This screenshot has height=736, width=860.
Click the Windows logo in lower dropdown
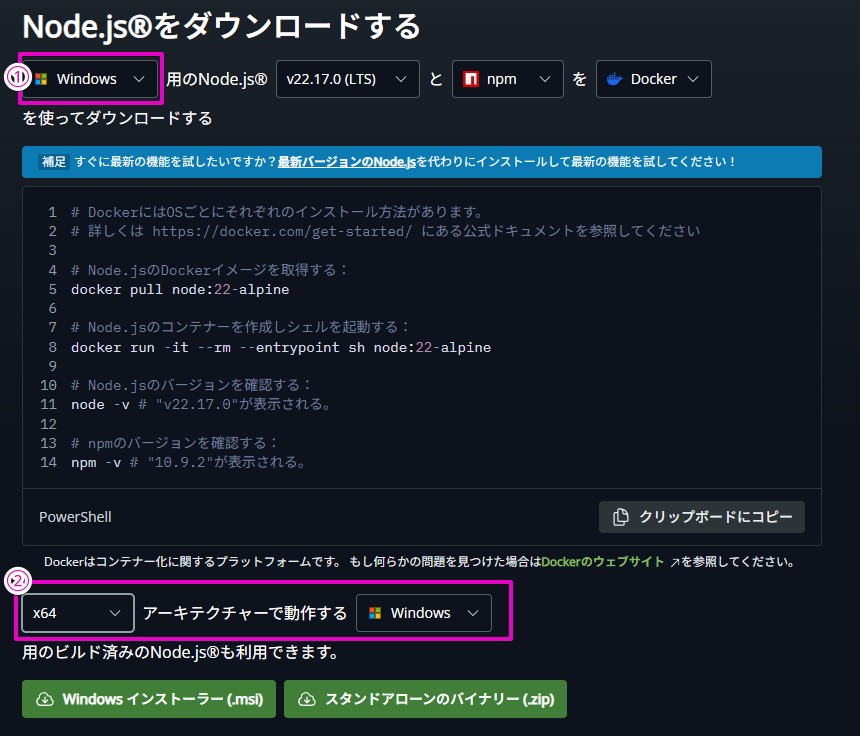[x=375, y=613]
